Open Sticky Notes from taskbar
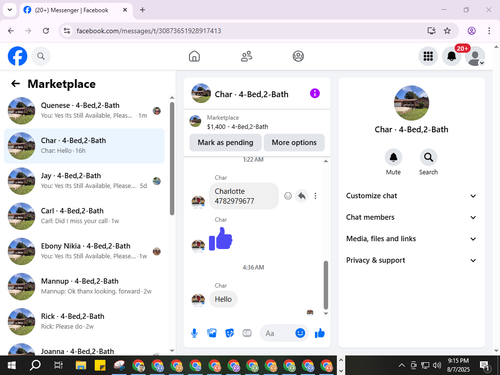500x375 pixels. (x=100, y=366)
